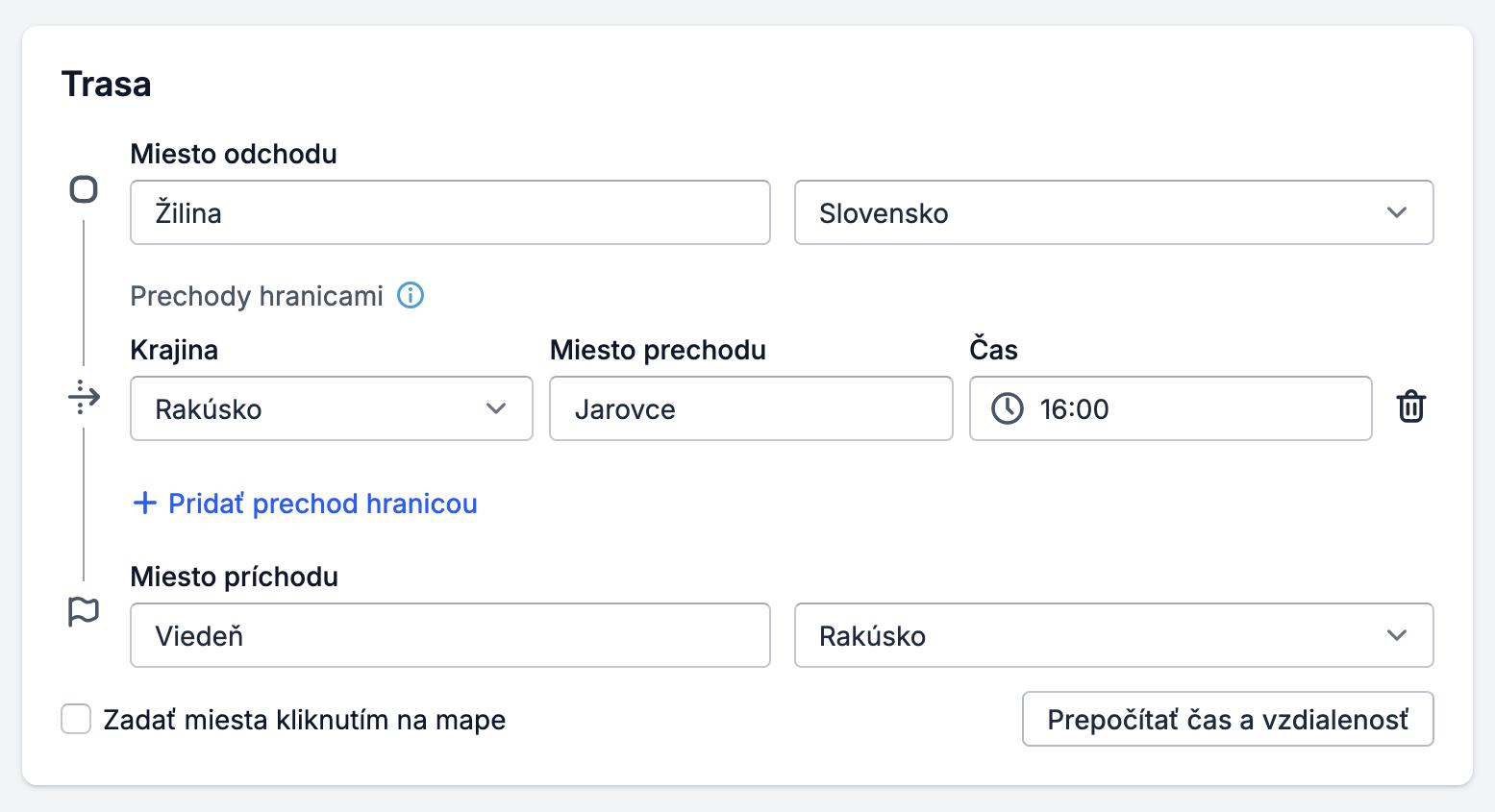Select the Trasa section heading
The height and width of the screenshot is (812, 1495).
pyautogui.click(x=106, y=84)
